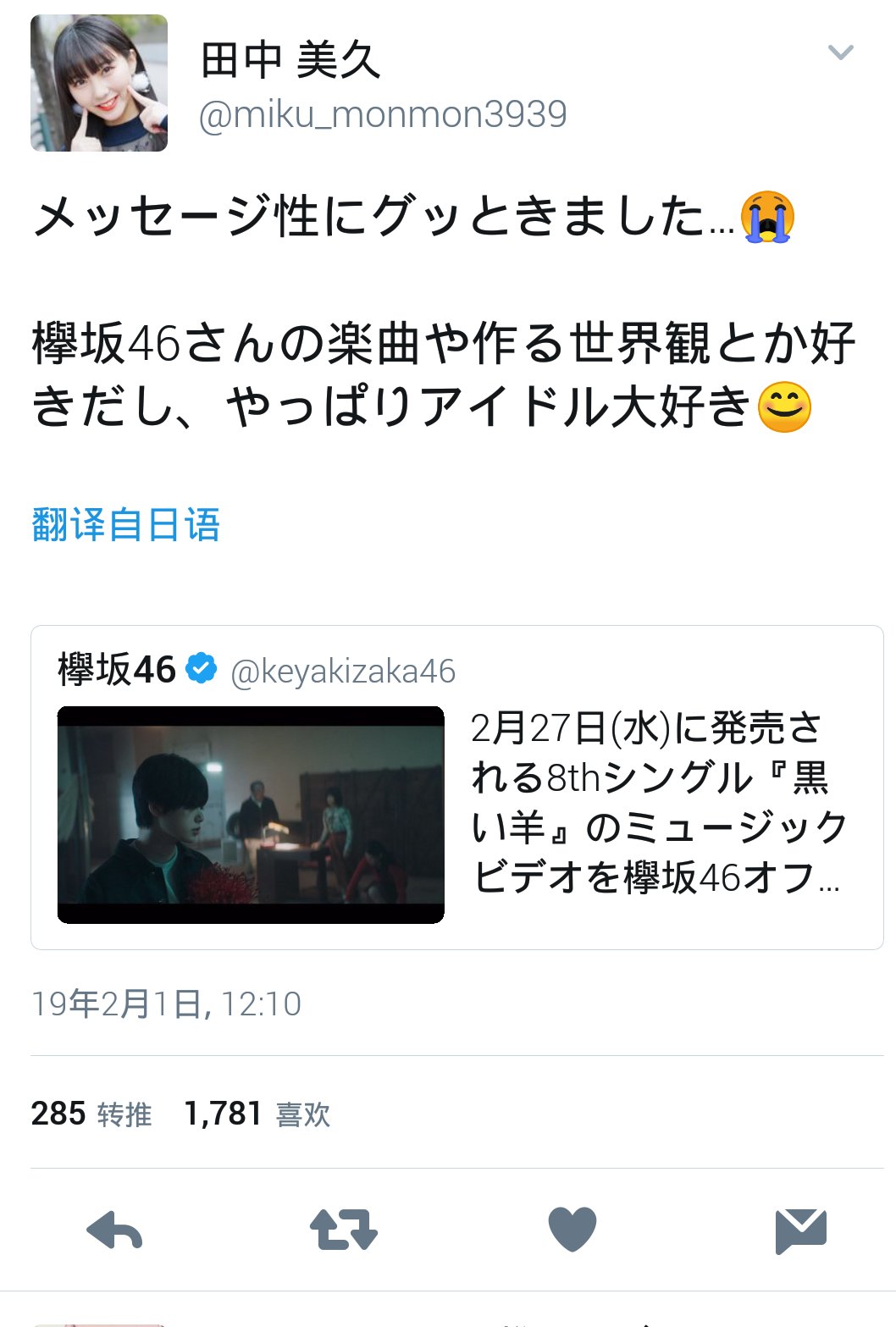Screen dimensions: 896x1327
Task: Tap the reply arrow icon
Action: tap(114, 1230)
